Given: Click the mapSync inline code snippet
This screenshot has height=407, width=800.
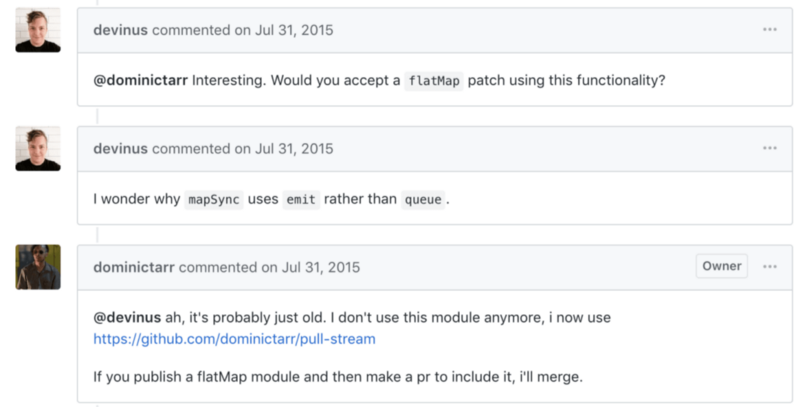Looking at the screenshot, I should pos(215,199).
